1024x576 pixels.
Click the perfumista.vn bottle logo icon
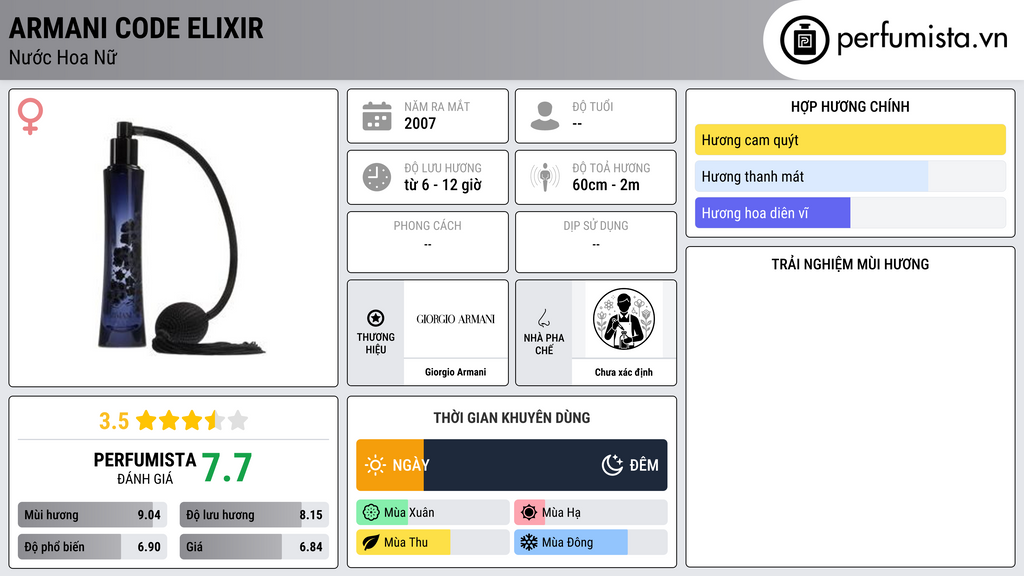804,40
